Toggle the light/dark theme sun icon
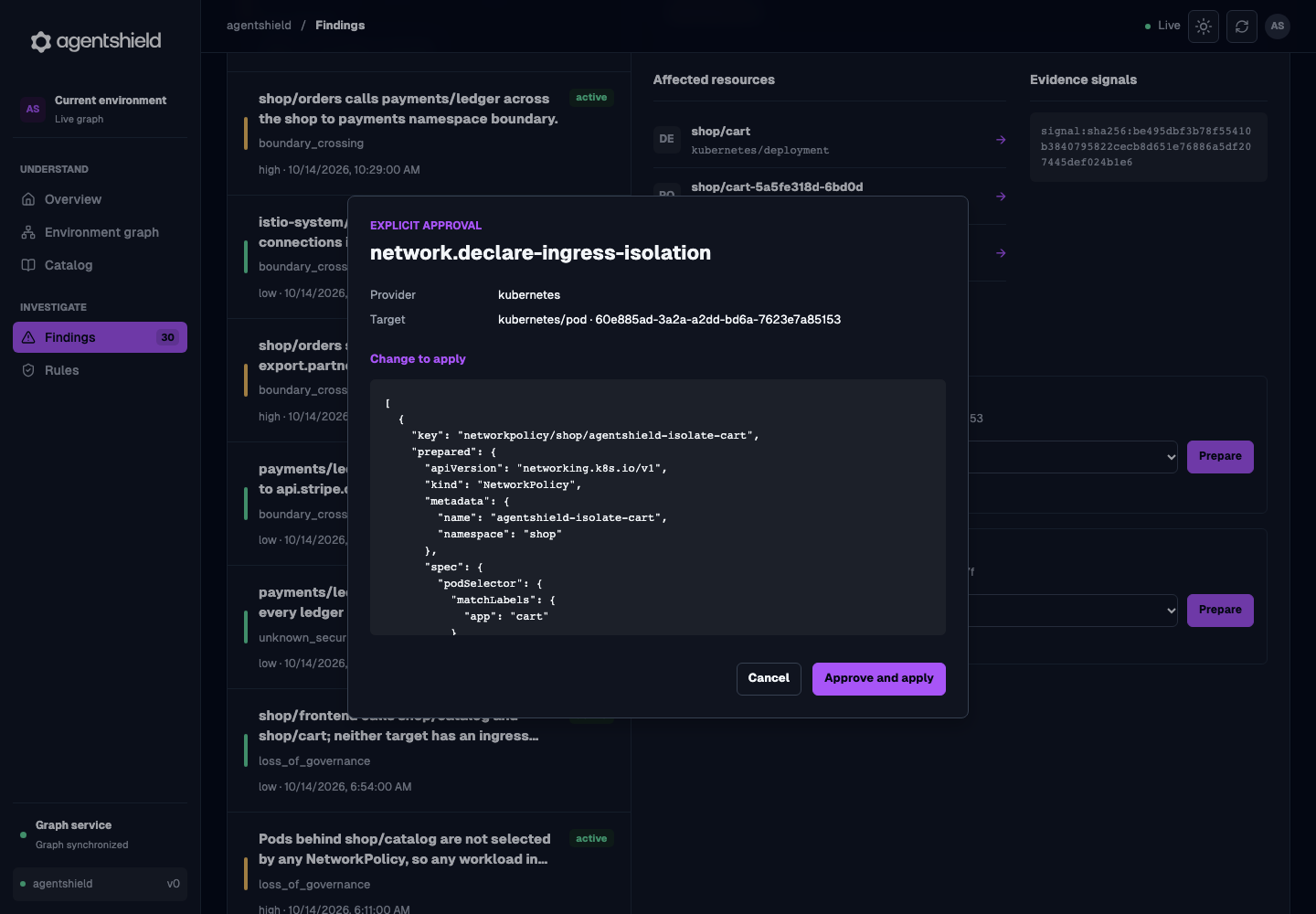Viewport: 1316px width, 914px height. pos(1204,27)
